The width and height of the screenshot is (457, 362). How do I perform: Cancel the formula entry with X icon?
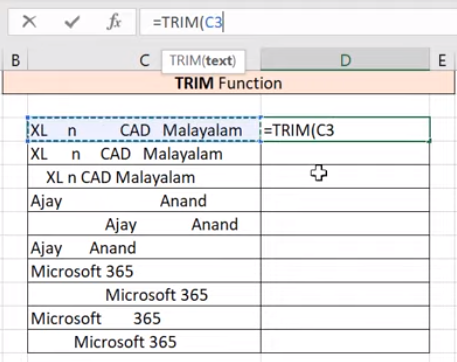[29, 22]
